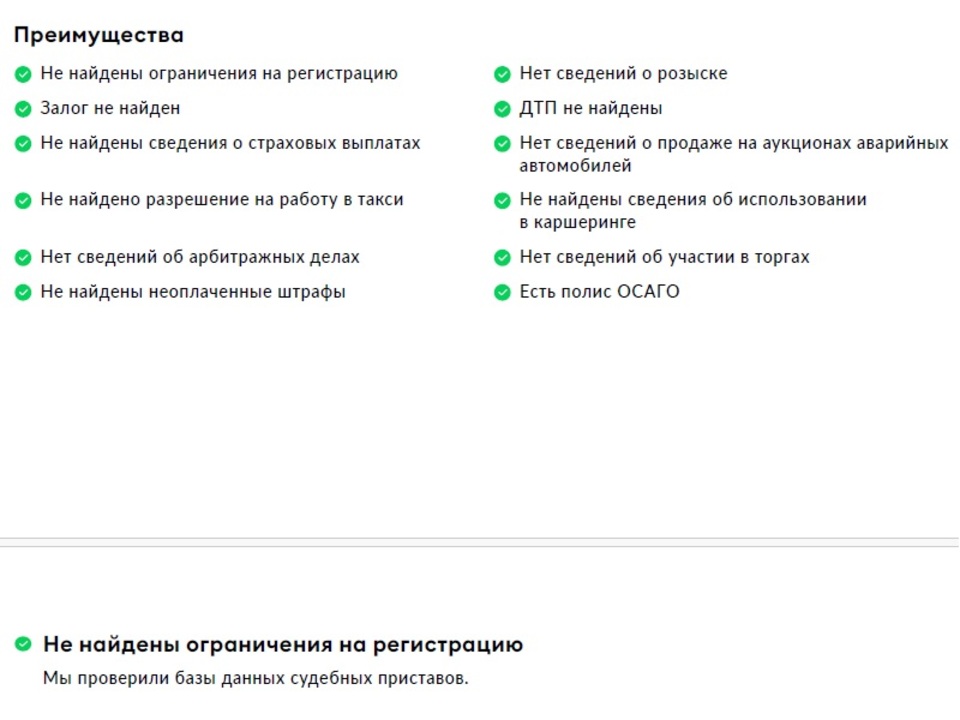
Task: Select 'ДТП не найдены' text entry
Action: tap(591, 108)
